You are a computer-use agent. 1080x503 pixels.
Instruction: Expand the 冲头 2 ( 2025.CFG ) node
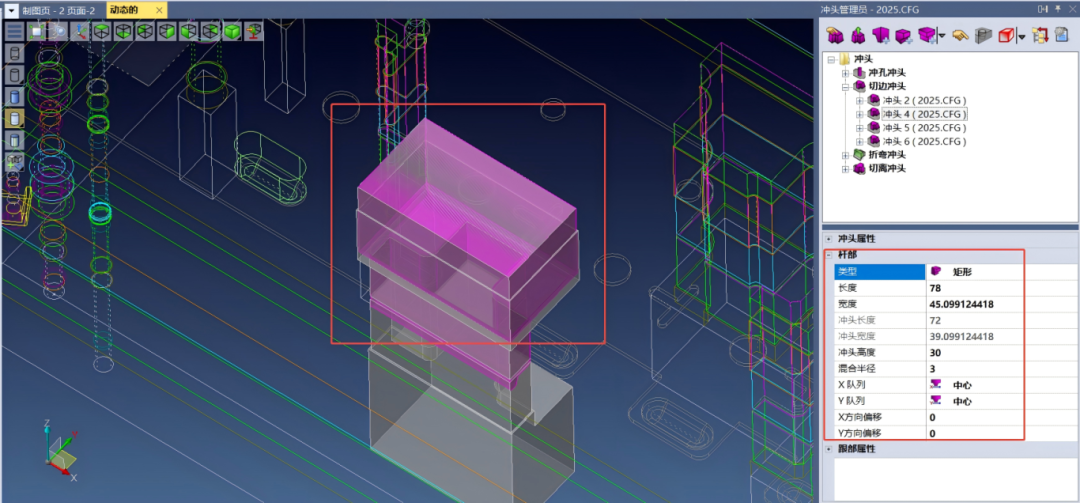860,101
